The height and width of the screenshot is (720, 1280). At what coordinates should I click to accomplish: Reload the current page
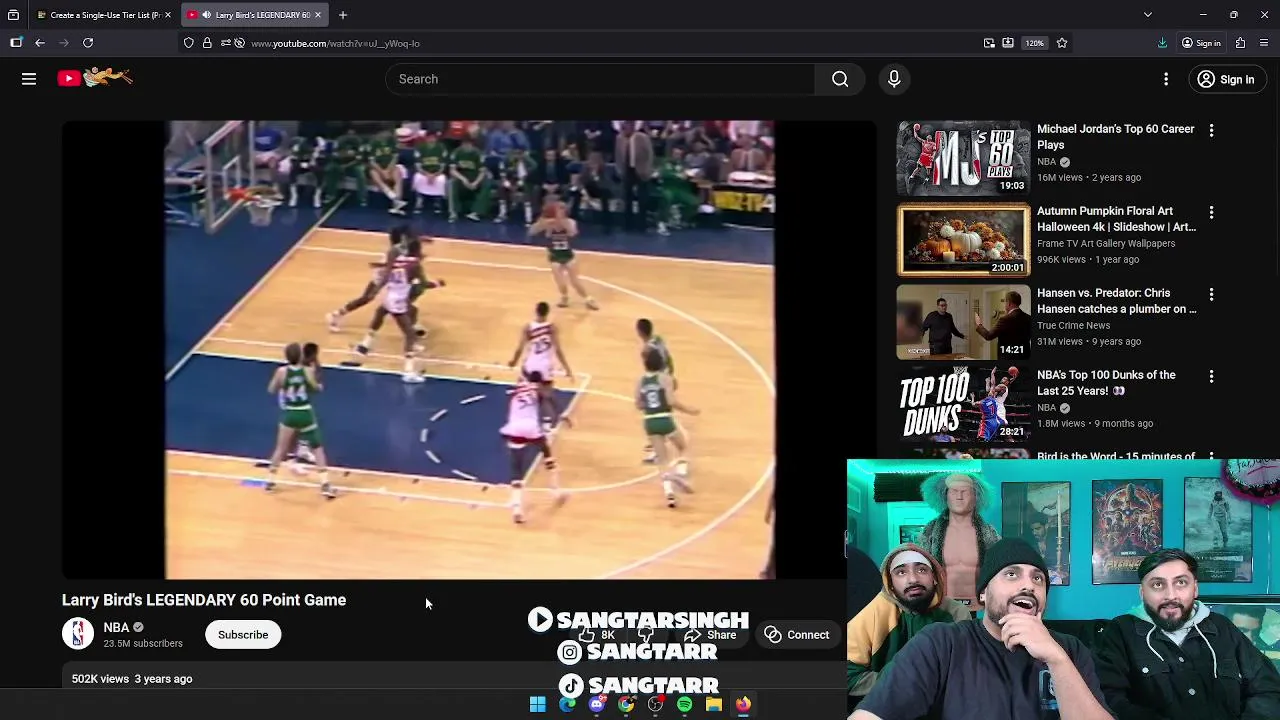(88, 43)
